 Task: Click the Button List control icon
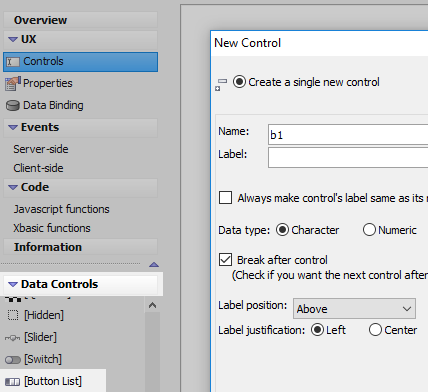[13, 382]
